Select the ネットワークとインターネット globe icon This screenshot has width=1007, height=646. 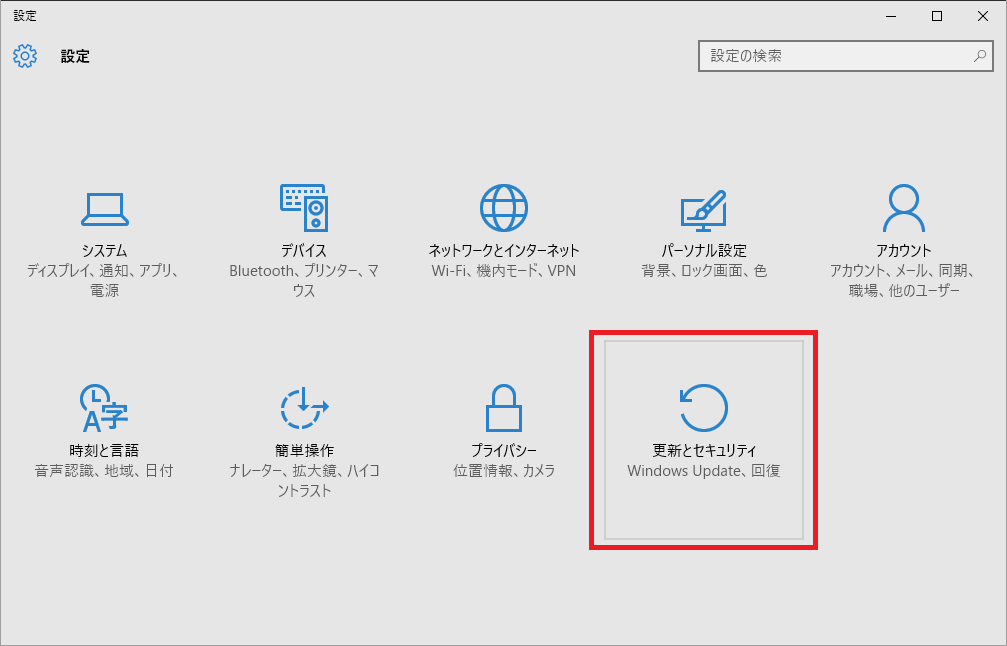504,208
